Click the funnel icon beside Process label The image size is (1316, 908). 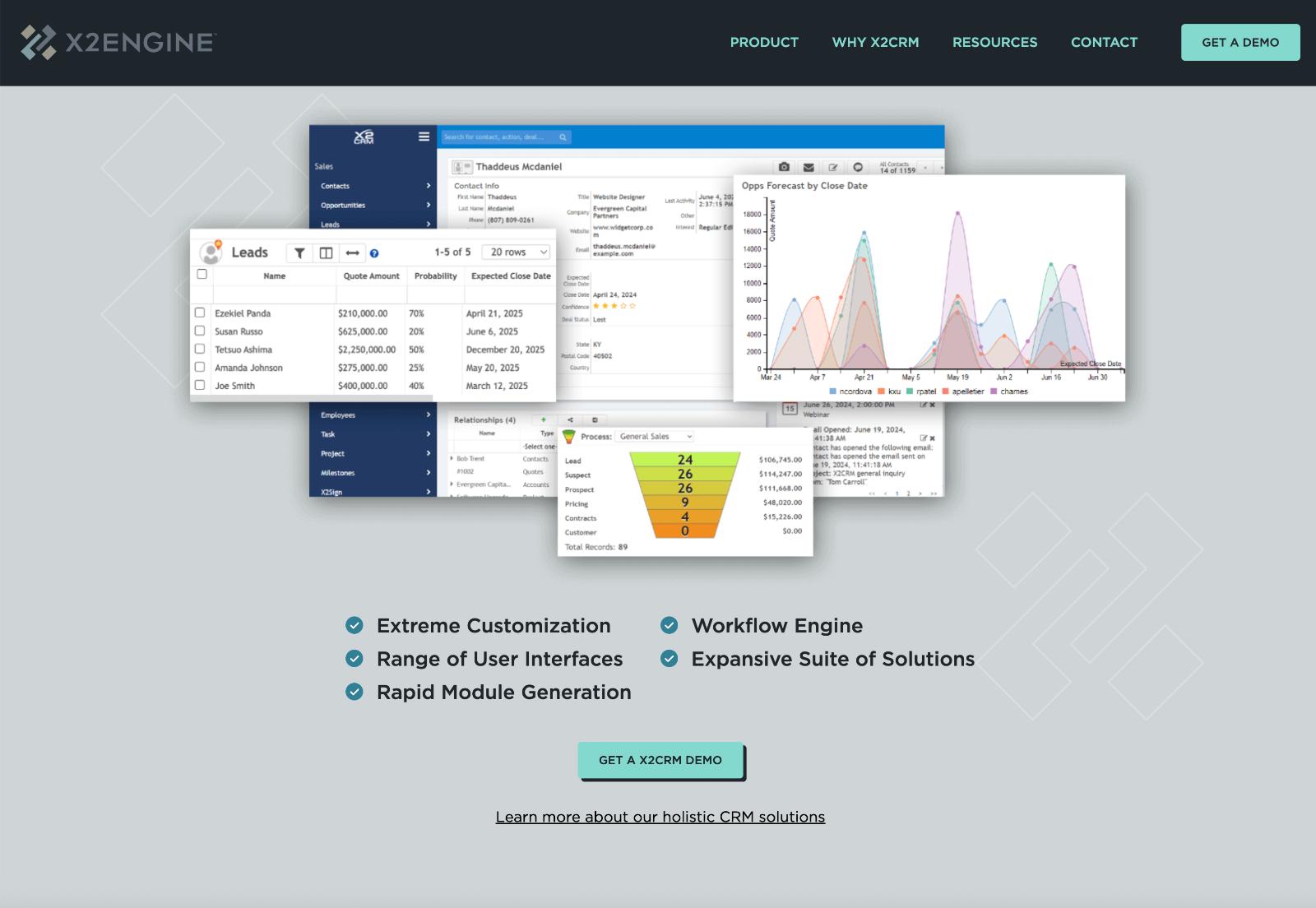(568, 437)
